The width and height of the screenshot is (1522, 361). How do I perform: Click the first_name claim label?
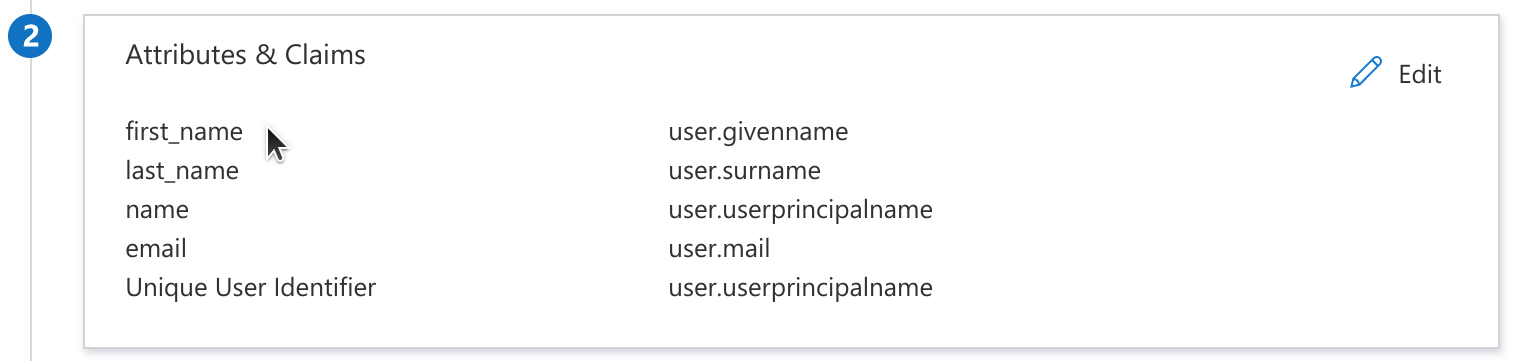click(184, 131)
